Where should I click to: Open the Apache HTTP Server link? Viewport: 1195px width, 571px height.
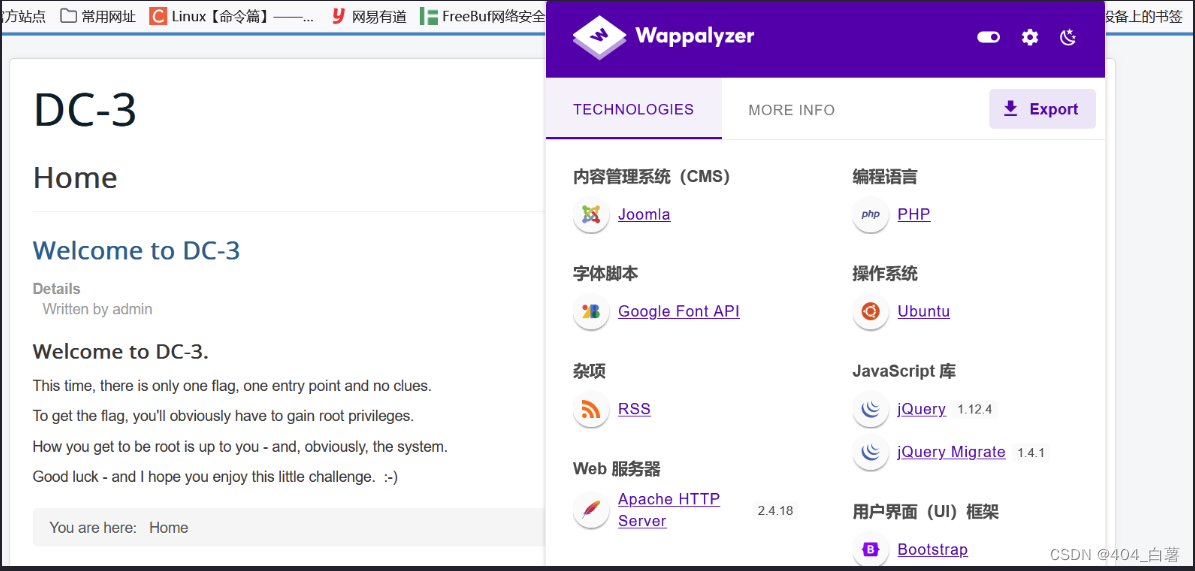pos(669,510)
